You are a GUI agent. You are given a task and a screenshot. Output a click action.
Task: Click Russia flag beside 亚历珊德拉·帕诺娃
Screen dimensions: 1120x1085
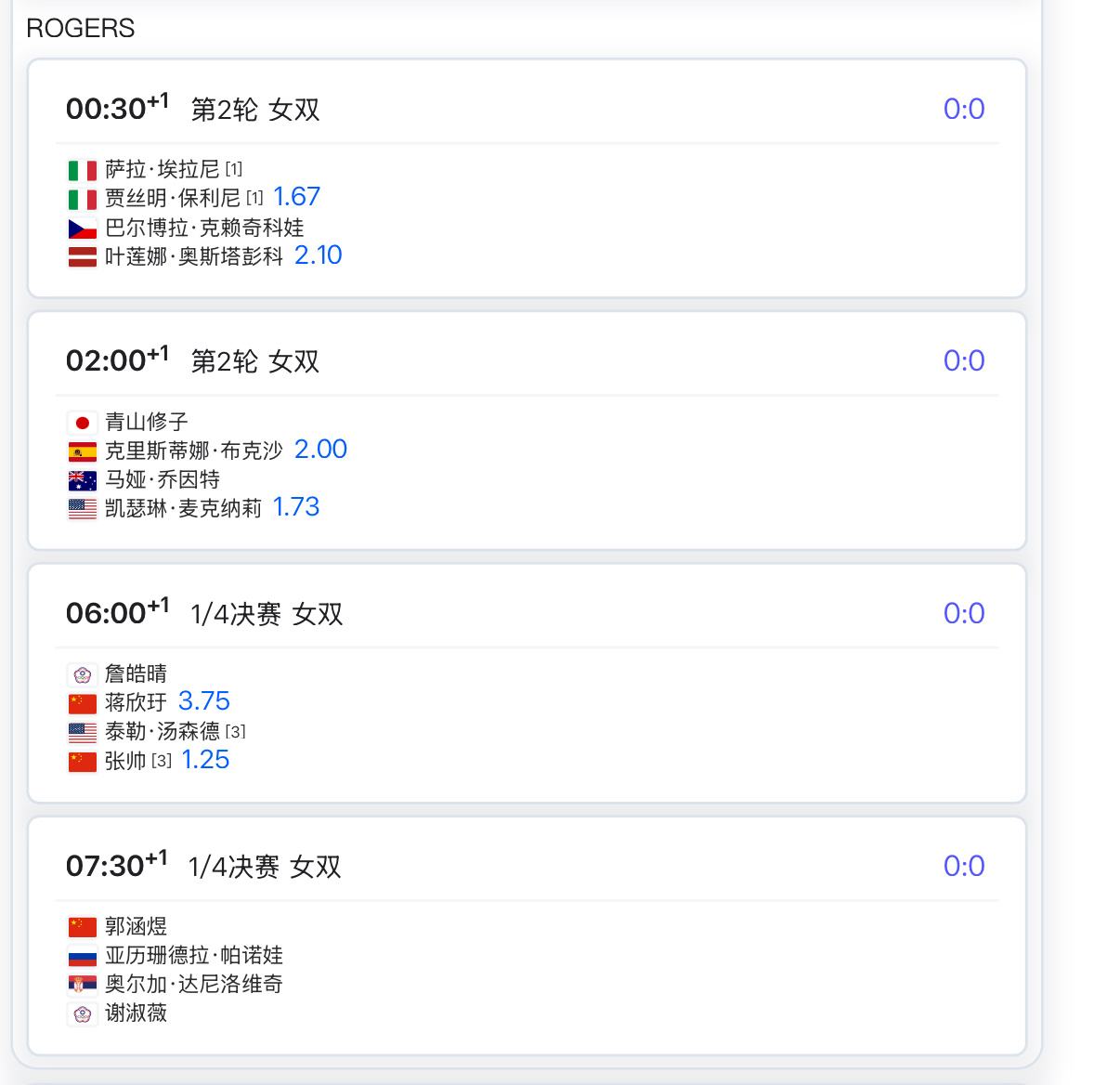pos(83,957)
